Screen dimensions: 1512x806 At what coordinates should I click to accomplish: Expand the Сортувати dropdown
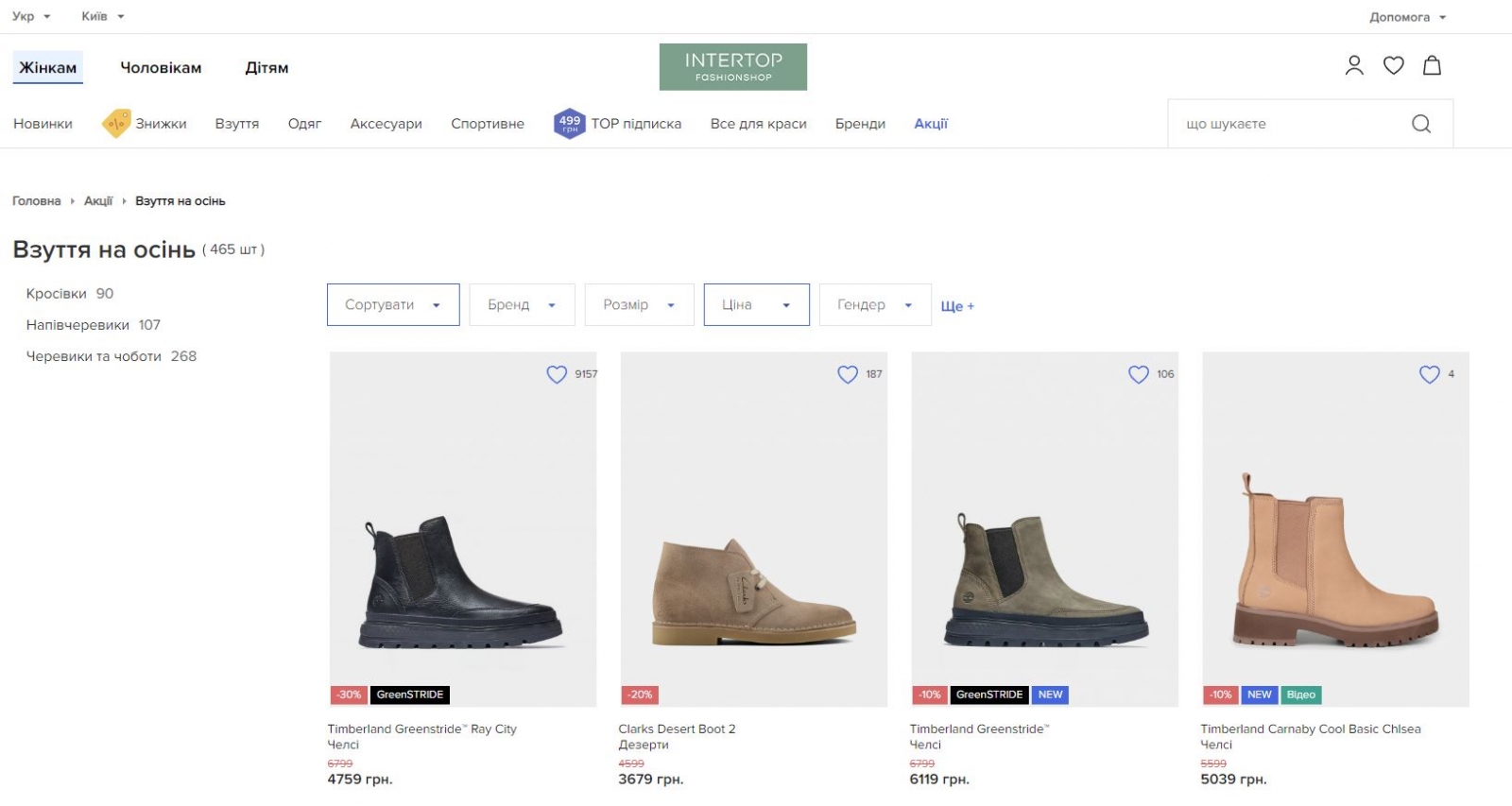point(393,305)
